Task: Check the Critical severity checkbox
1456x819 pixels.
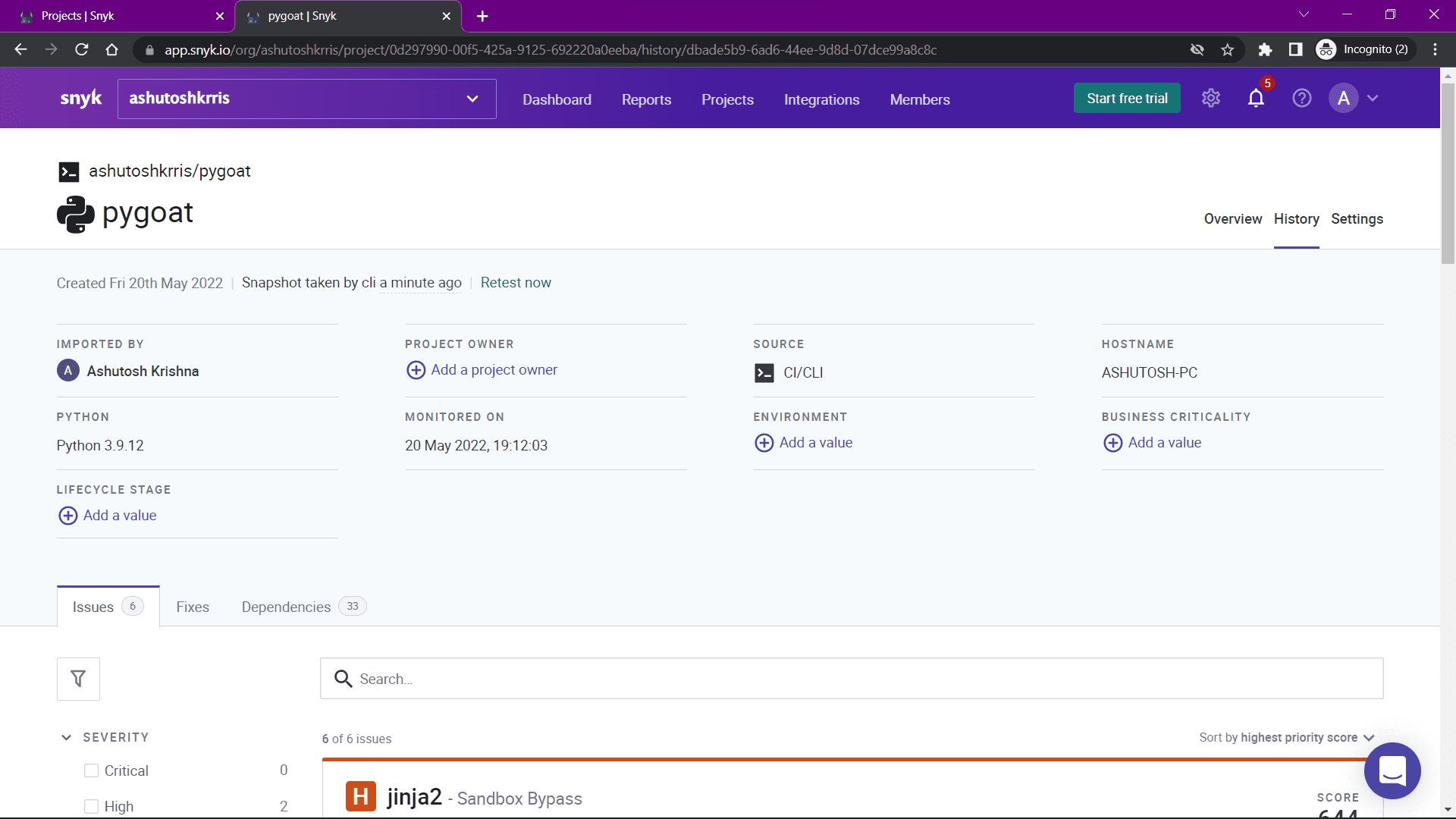Action: (x=91, y=770)
